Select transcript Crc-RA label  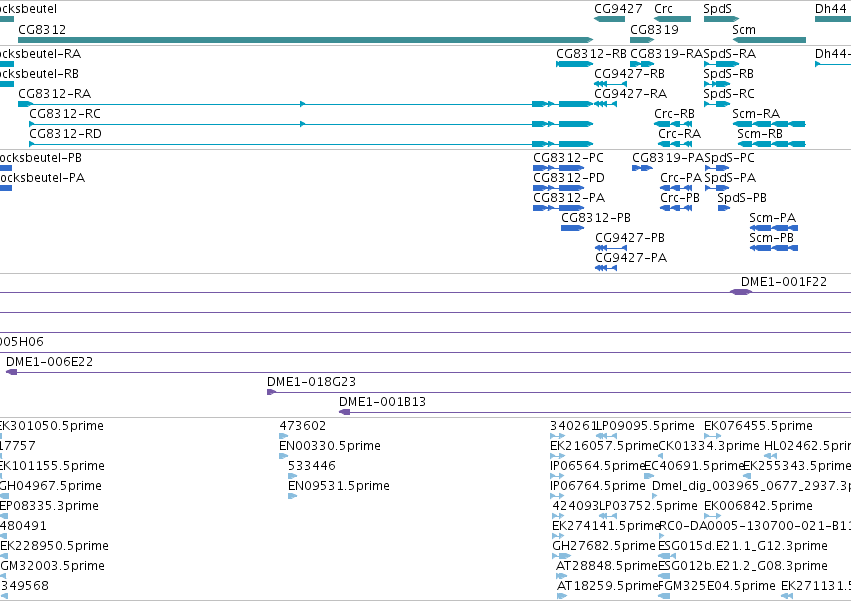click(x=679, y=134)
